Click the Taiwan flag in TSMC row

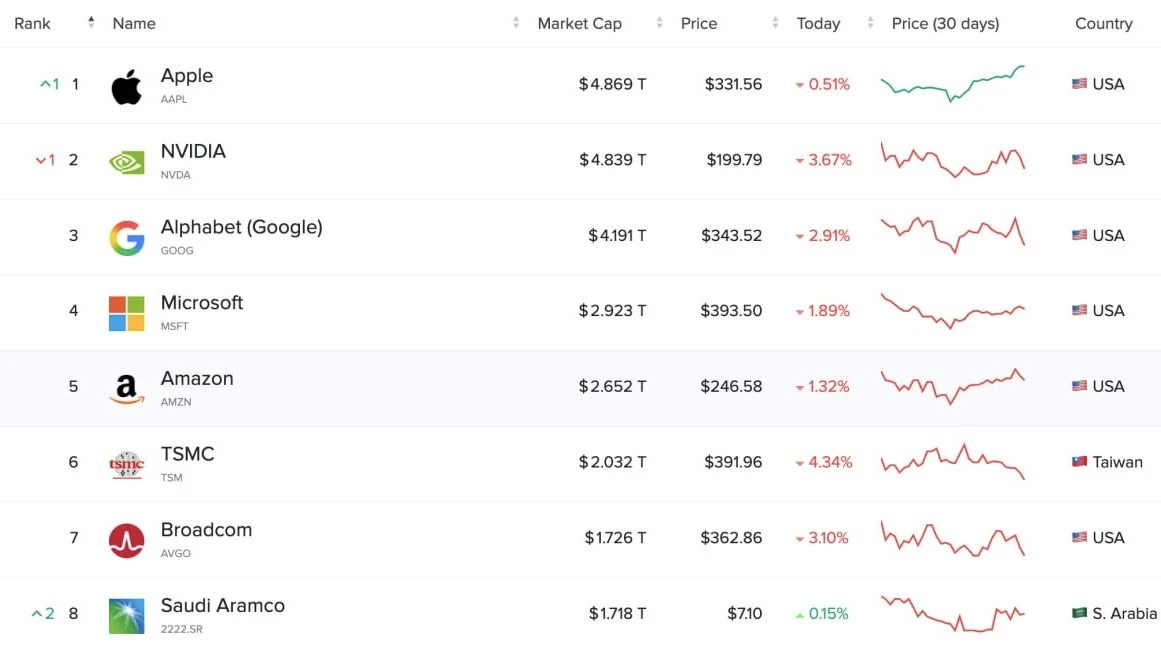click(x=1080, y=462)
